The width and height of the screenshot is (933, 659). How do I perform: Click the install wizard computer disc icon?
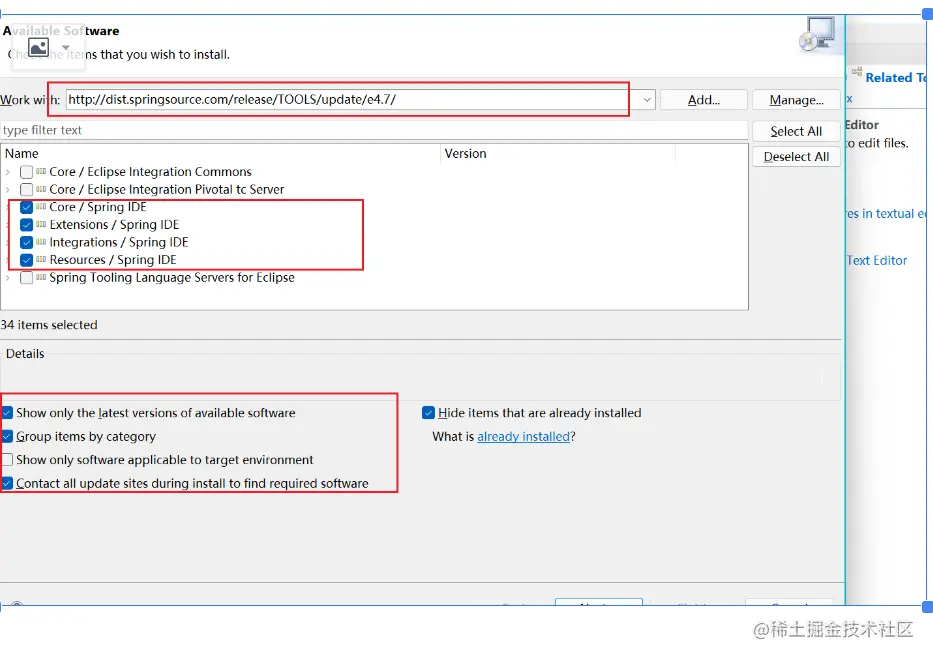817,34
